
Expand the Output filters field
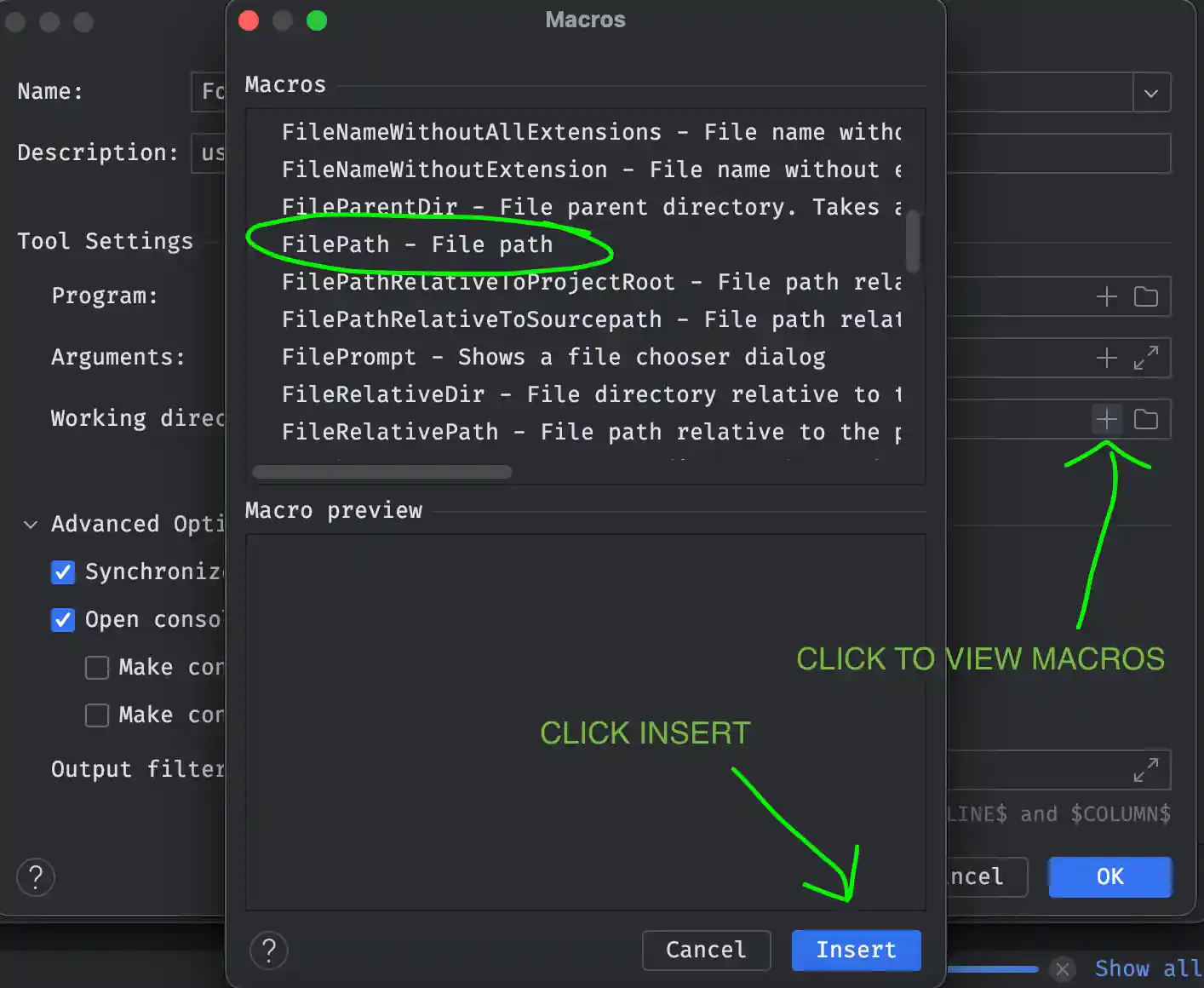point(1146,770)
